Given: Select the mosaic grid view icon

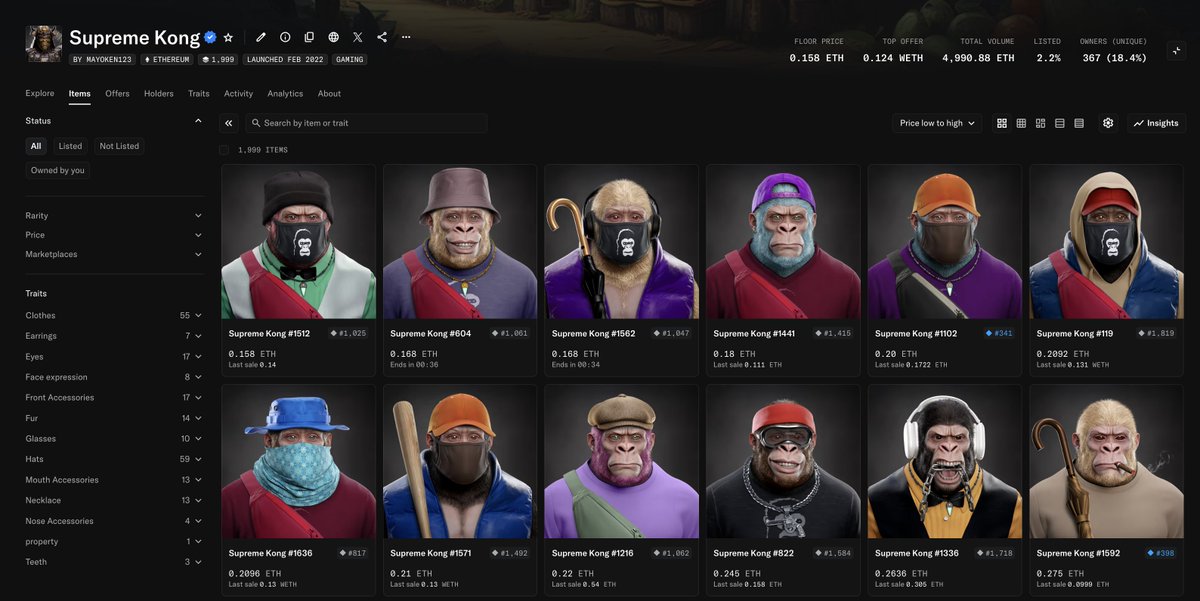Looking at the screenshot, I should tap(1040, 123).
